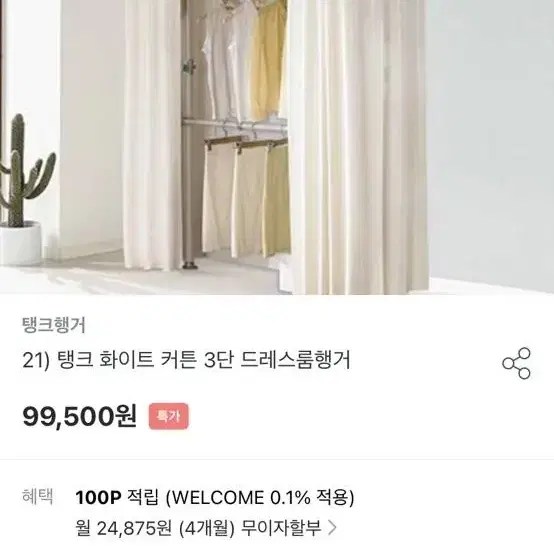
Task: Tap the red 특가 badge
Action: pyautogui.click(x=169, y=417)
